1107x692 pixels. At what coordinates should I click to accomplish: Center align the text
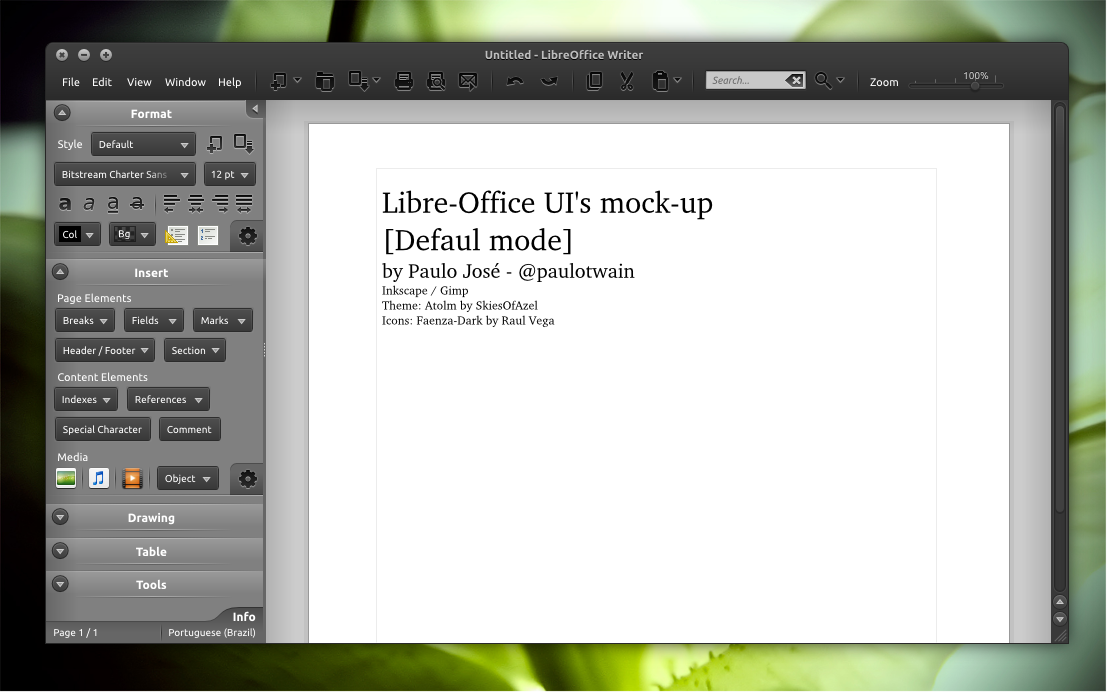click(196, 203)
